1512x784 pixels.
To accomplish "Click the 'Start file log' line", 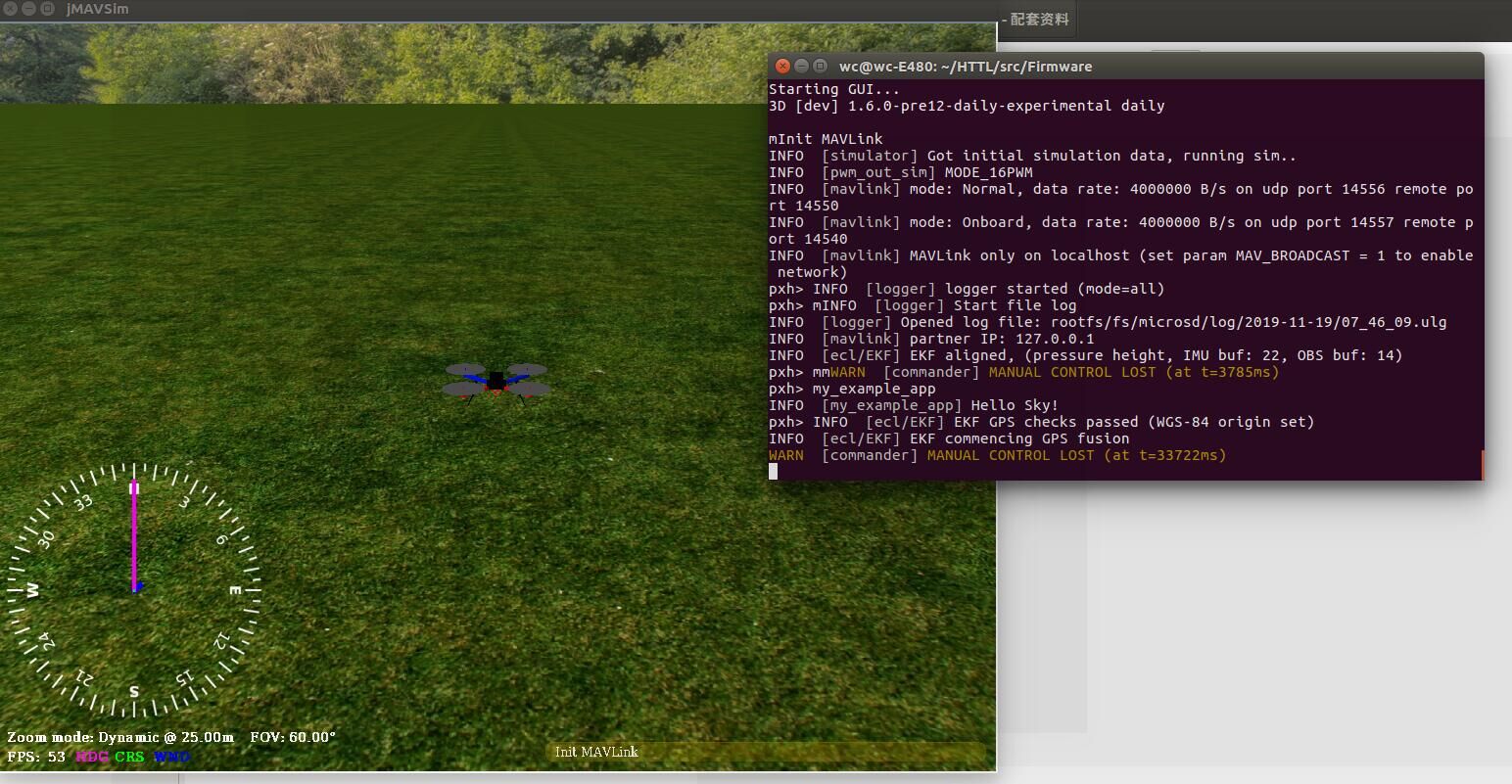I will pyautogui.click(x=922, y=305).
